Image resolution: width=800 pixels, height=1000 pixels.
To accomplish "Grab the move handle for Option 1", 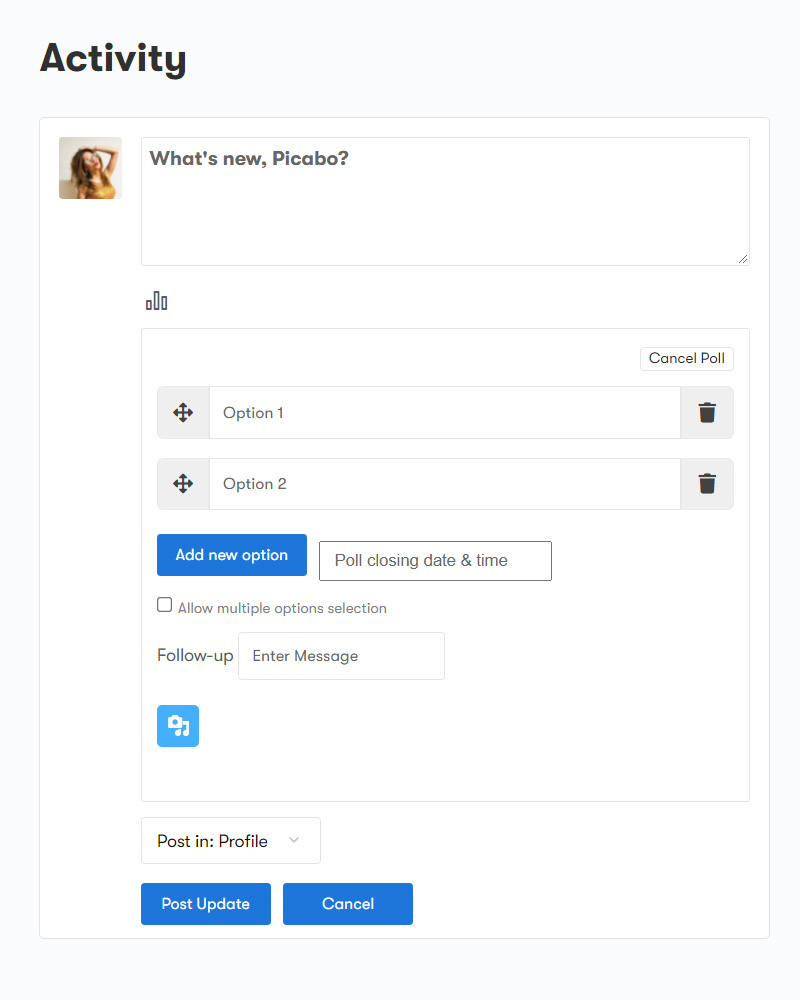I will pyautogui.click(x=183, y=413).
